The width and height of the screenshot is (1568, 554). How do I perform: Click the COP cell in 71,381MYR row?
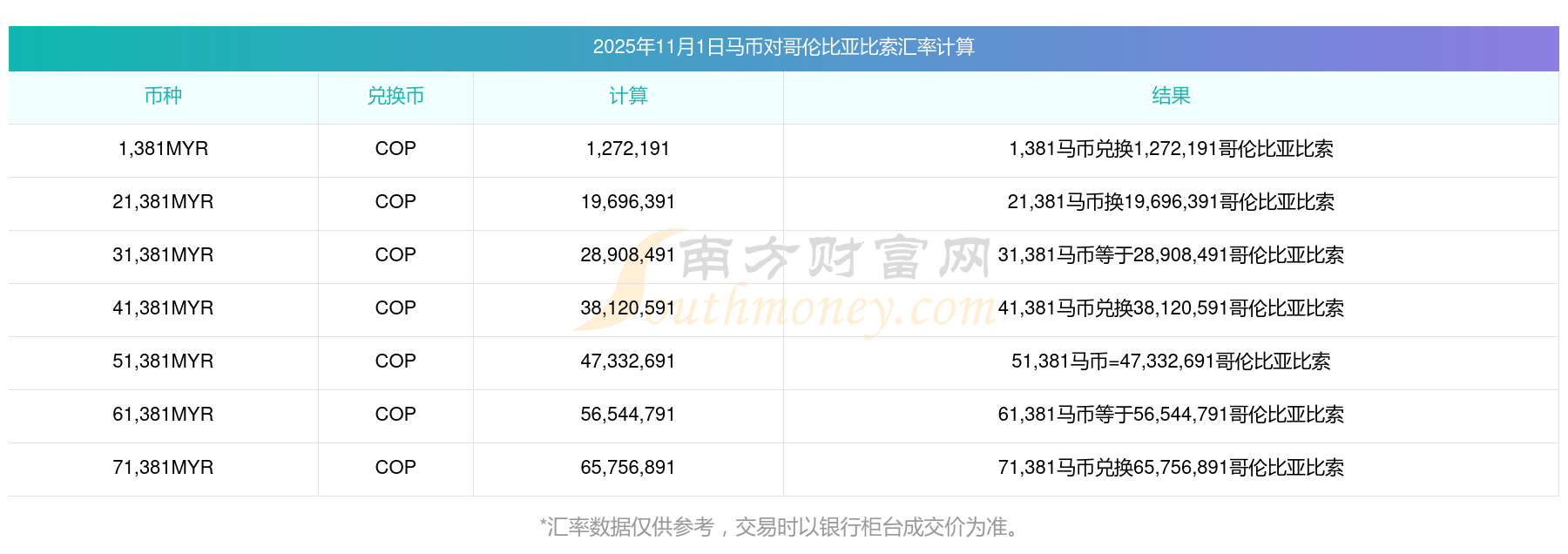395,468
